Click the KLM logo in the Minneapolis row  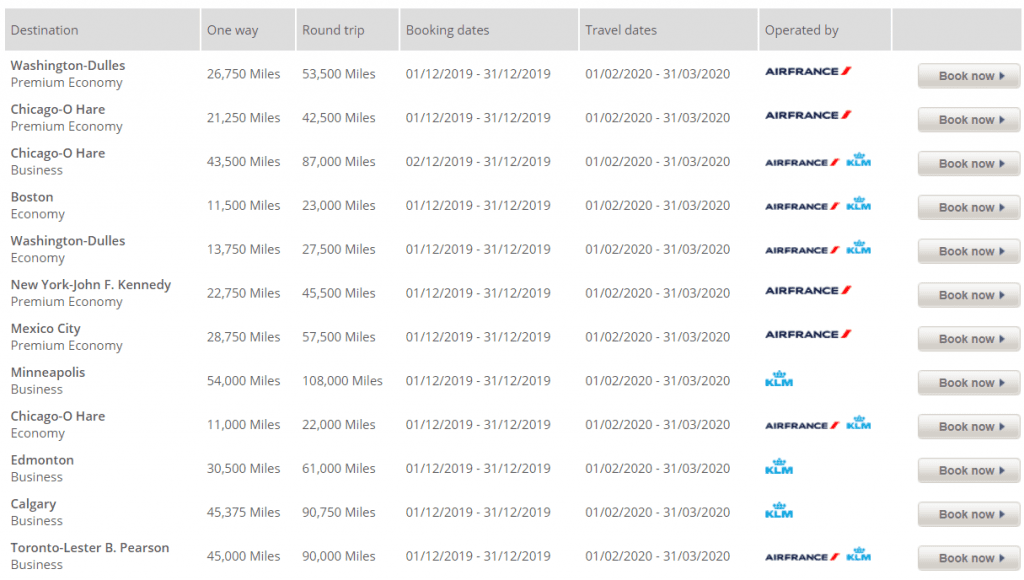[778, 379]
